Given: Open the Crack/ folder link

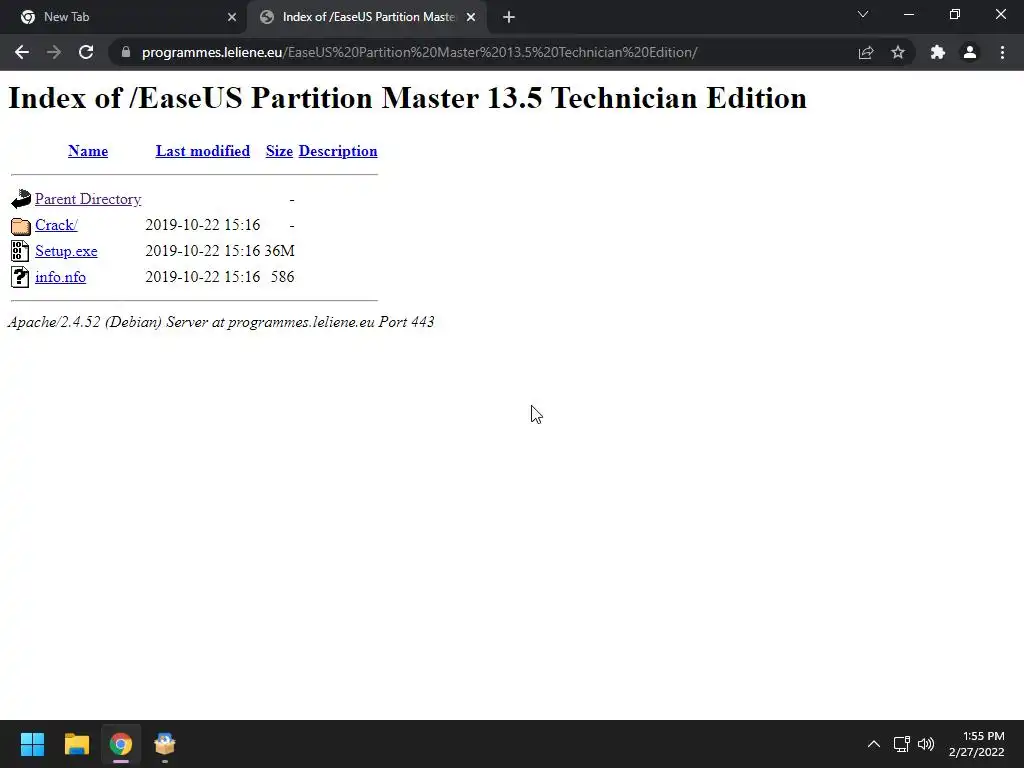Looking at the screenshot, I should (x=56, y=225).
